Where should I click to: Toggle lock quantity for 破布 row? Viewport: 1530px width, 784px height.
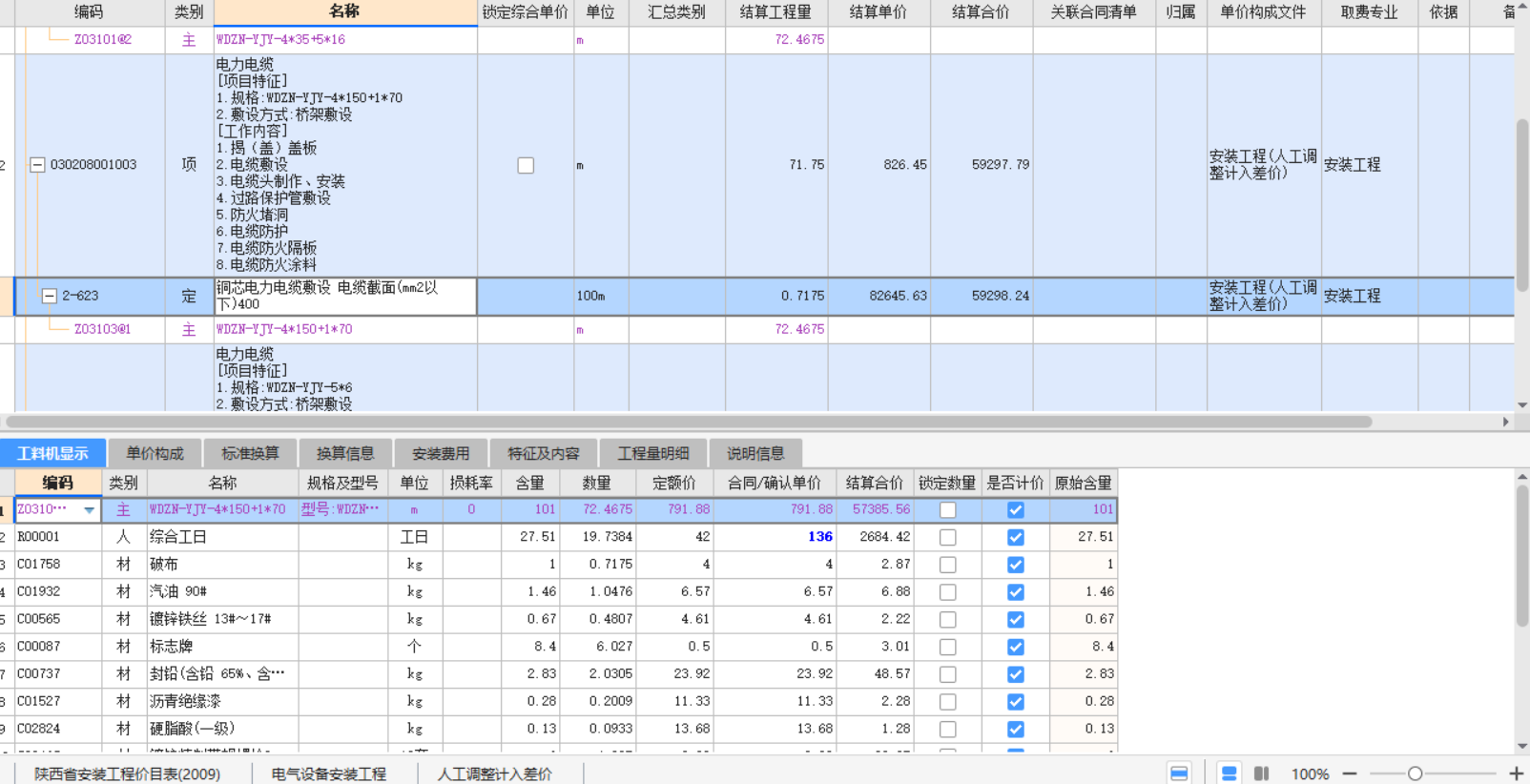coord(947,565)
